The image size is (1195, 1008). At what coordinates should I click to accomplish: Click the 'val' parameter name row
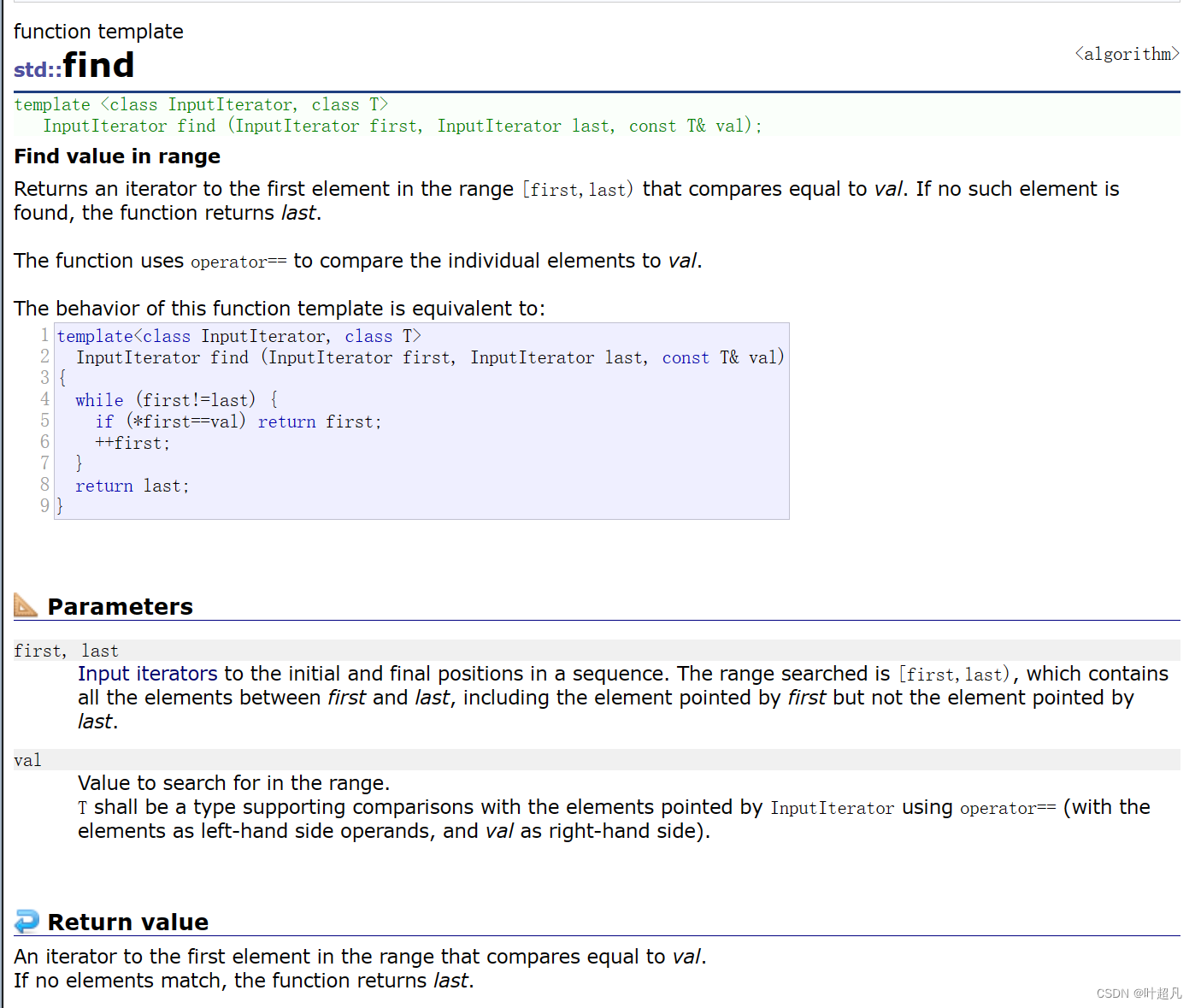597,760
